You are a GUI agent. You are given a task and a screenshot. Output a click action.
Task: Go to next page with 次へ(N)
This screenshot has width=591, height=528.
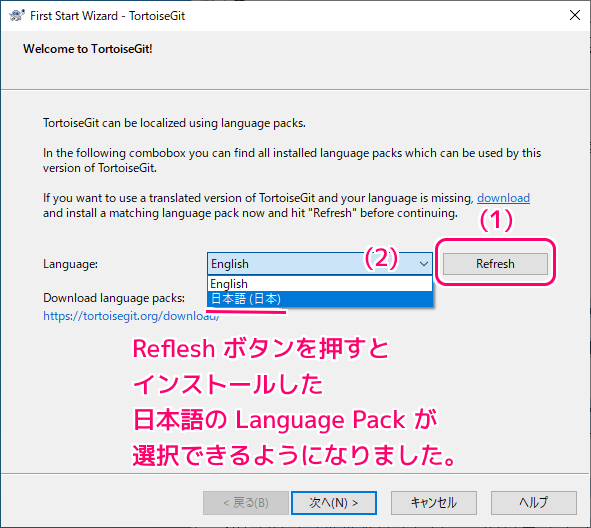[334, 503]
